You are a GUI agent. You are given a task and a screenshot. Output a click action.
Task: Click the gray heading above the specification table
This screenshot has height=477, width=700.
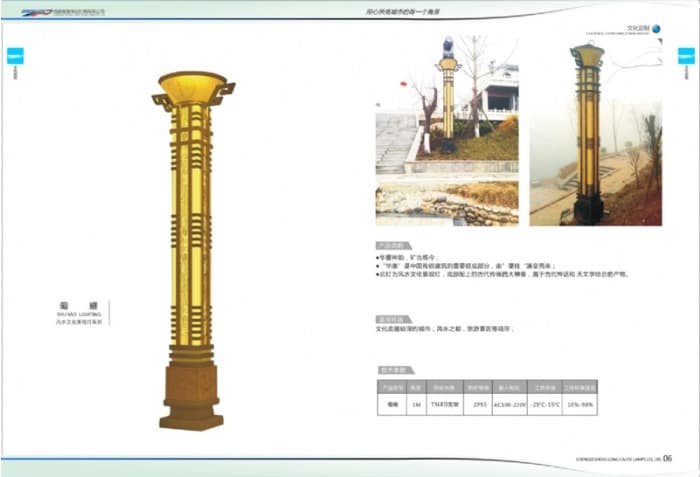[396, 370]
